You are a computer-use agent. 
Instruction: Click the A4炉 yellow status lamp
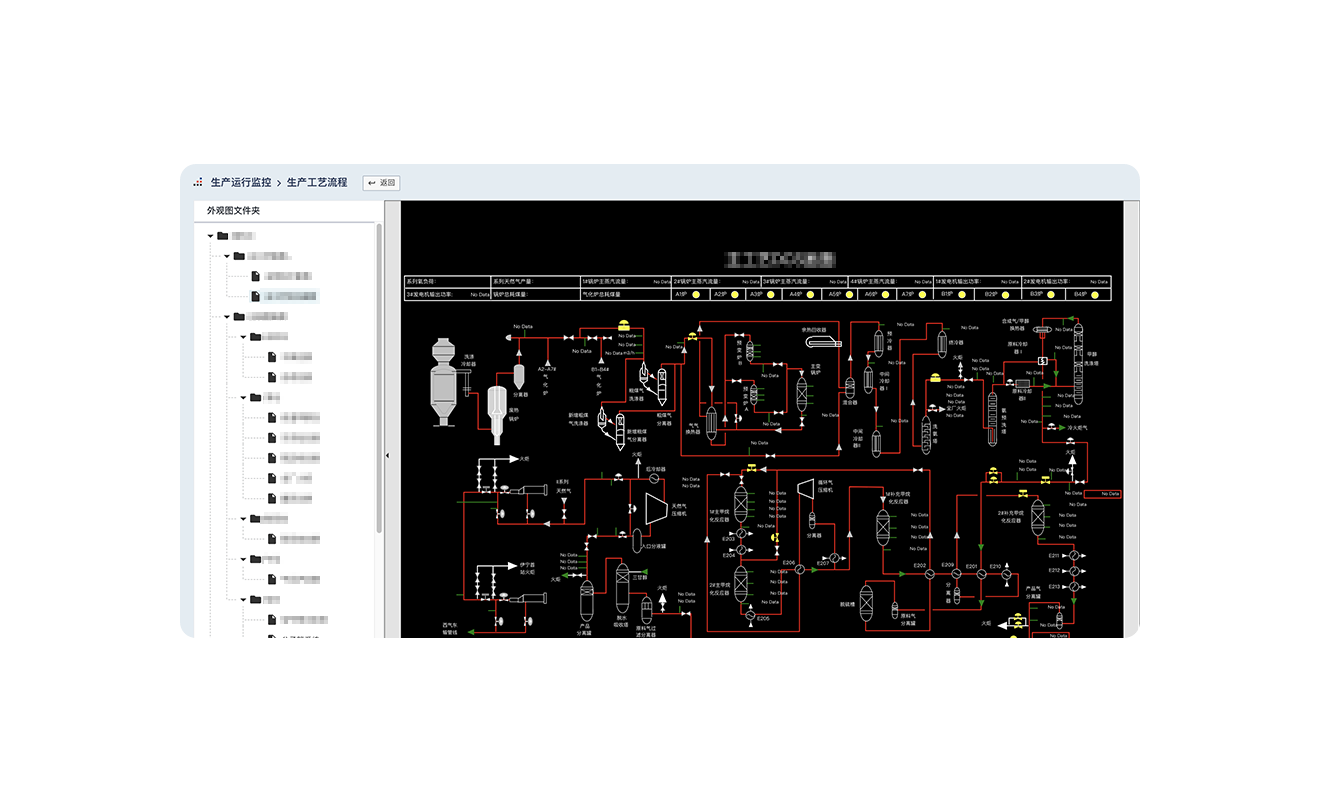(811, 295)
